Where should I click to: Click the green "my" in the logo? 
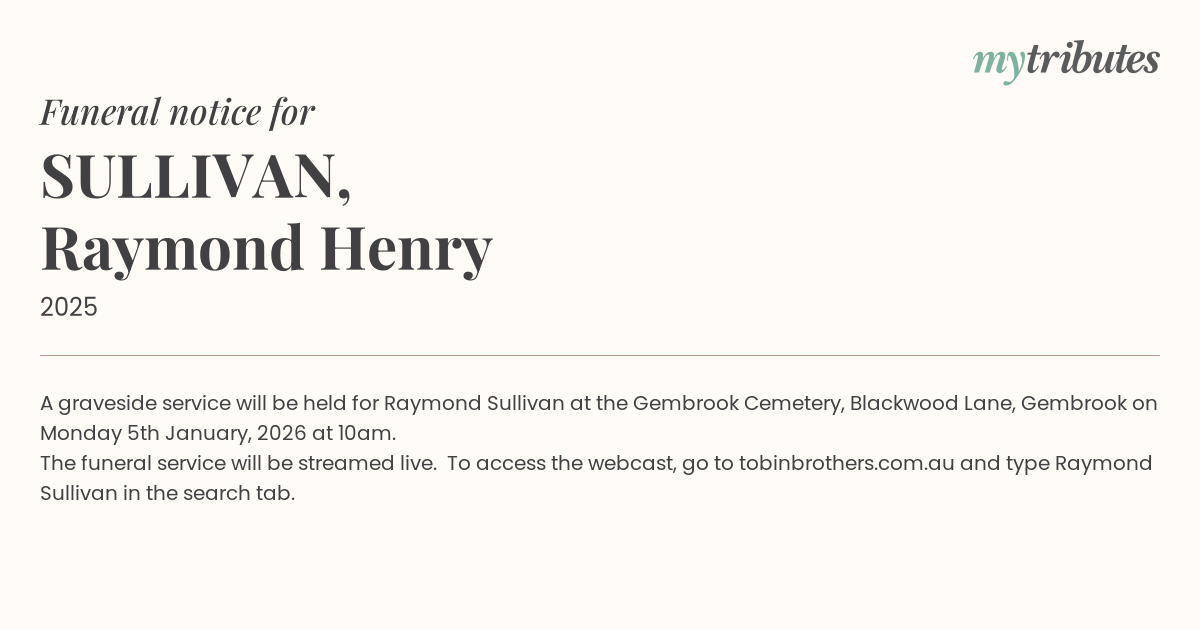pyautogui.click(x=998, y=62)
